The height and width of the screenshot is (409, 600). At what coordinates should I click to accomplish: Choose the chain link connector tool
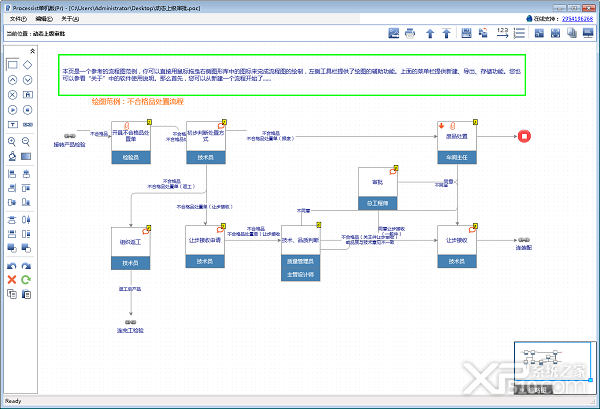pos(28,124)
